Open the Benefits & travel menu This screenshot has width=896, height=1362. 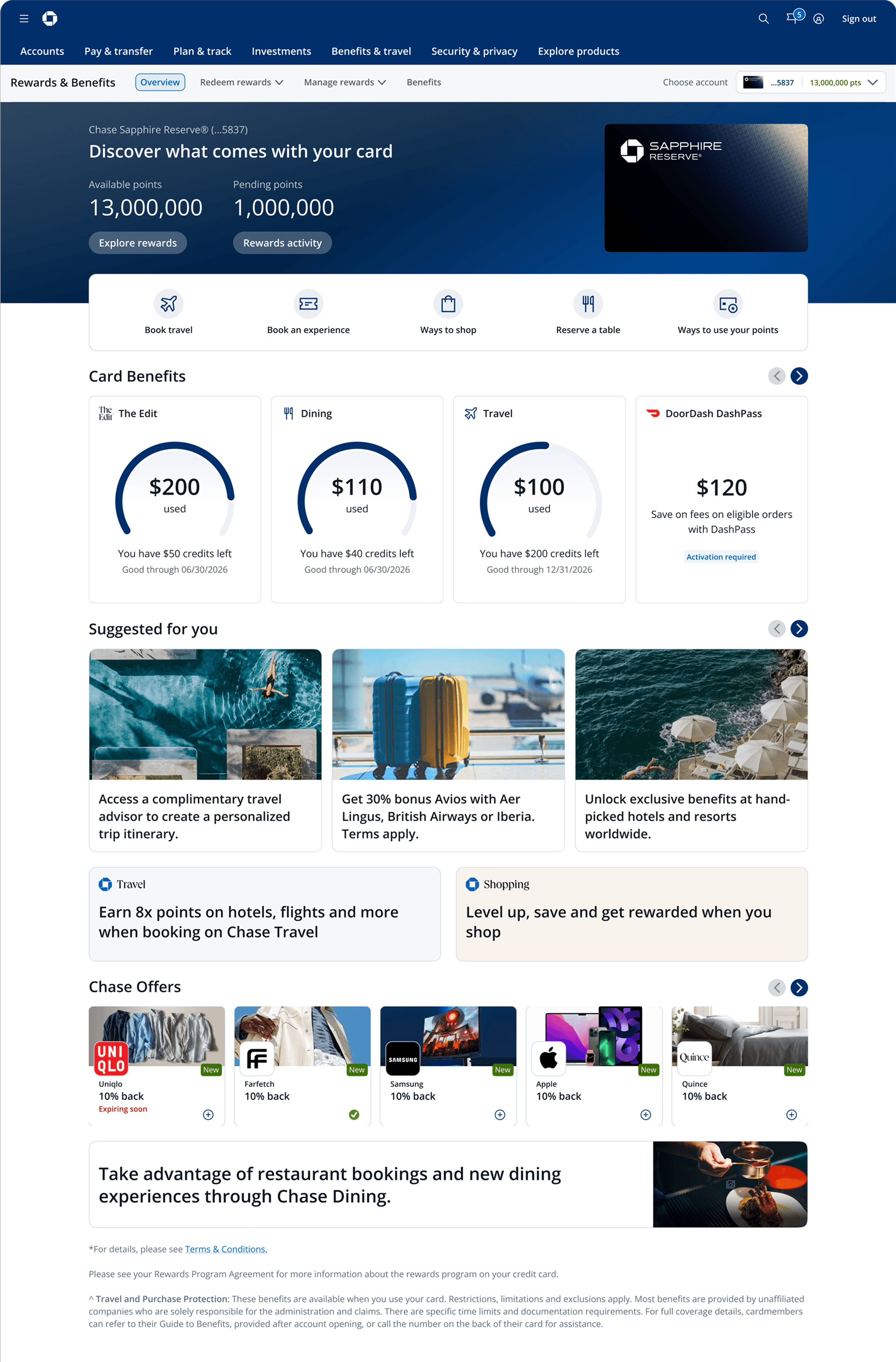(371, 51)
